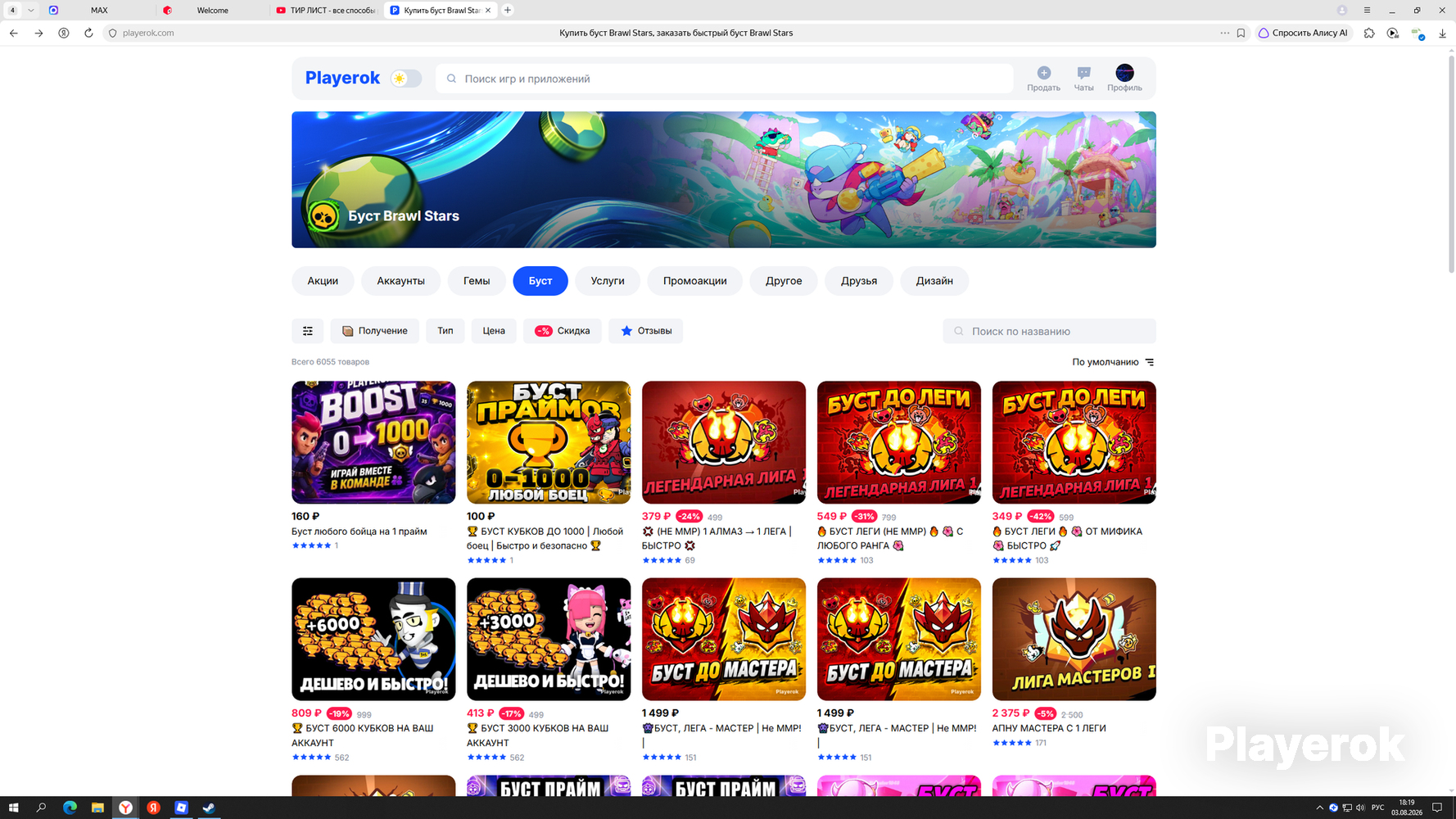Expand the tab group dropdown arrow
The width and height of the screenshot is (1456, 819).
click(30, 10)
